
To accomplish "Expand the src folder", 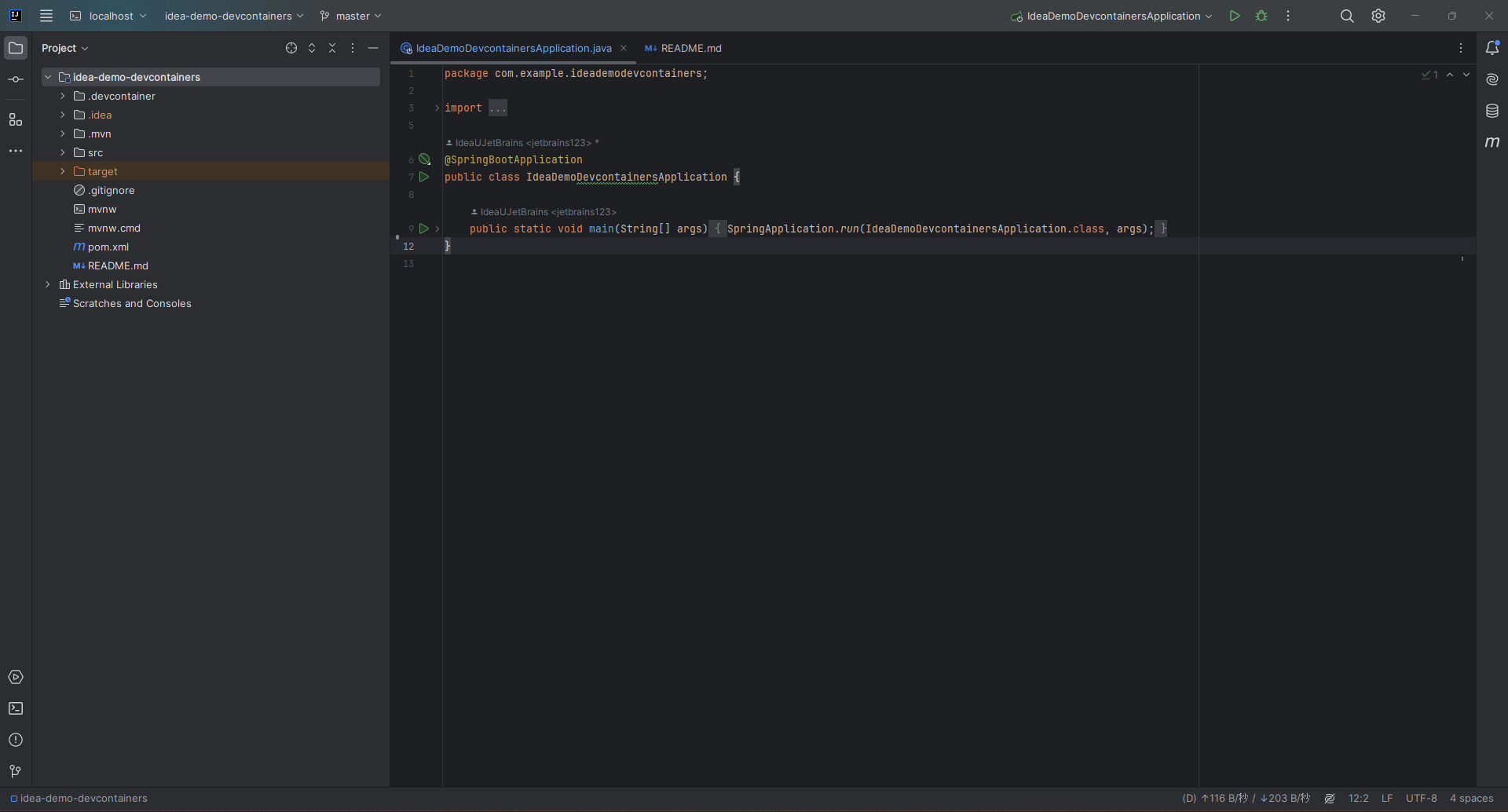I will 63,152.
